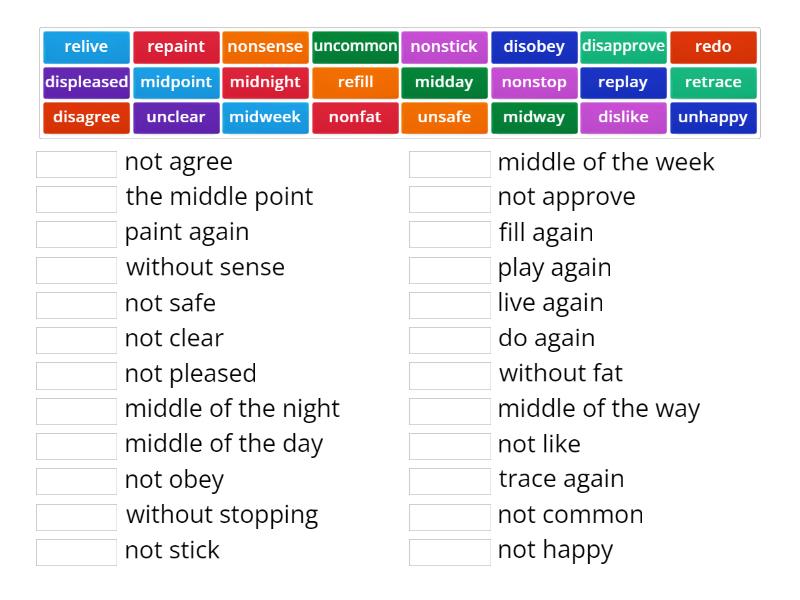The width and height of the screenshot is (800, 600).
Task: Click the answer box beside 'trace again'
Action: [450, 479]
